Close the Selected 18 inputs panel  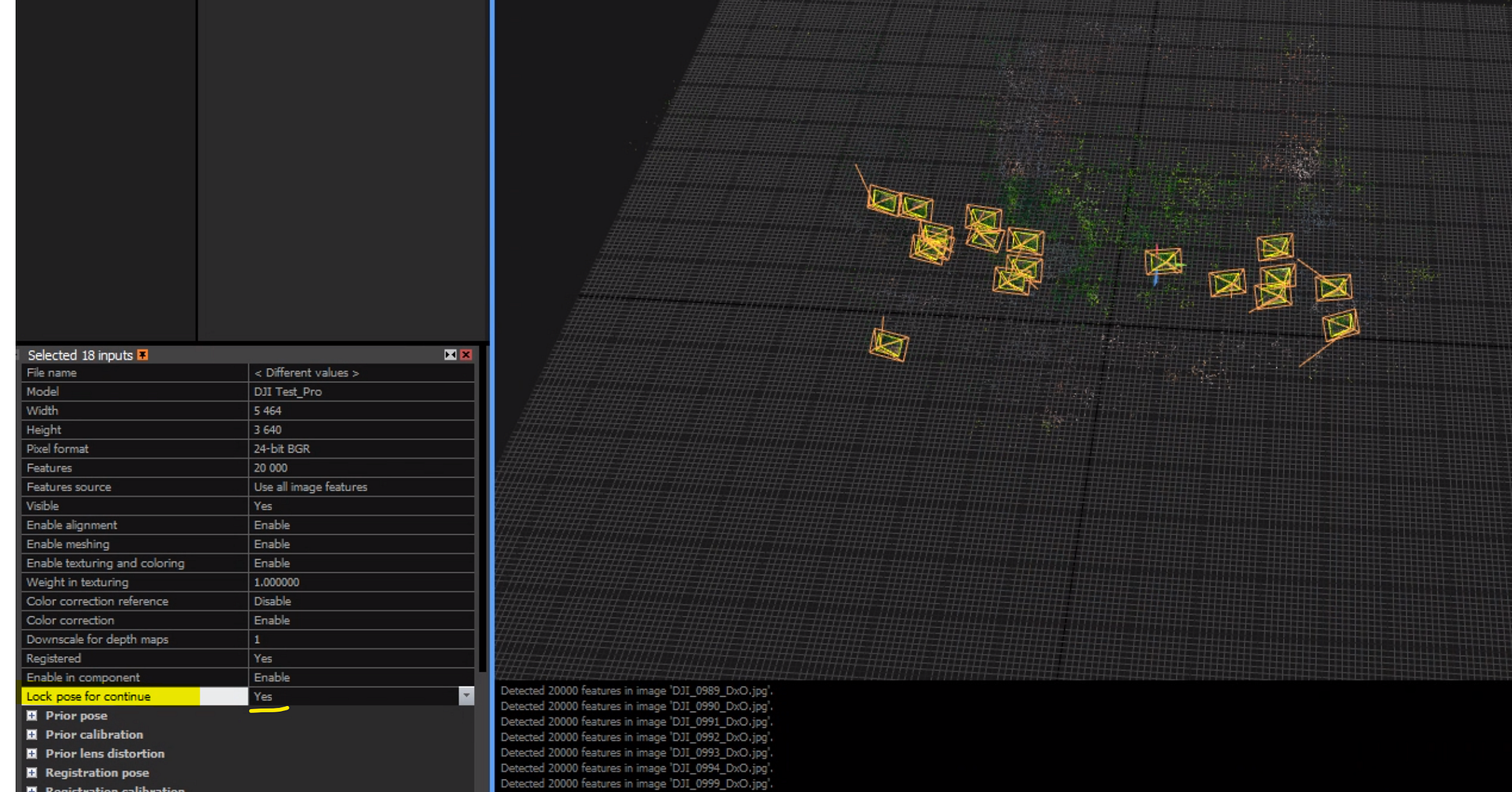point(466,355)
